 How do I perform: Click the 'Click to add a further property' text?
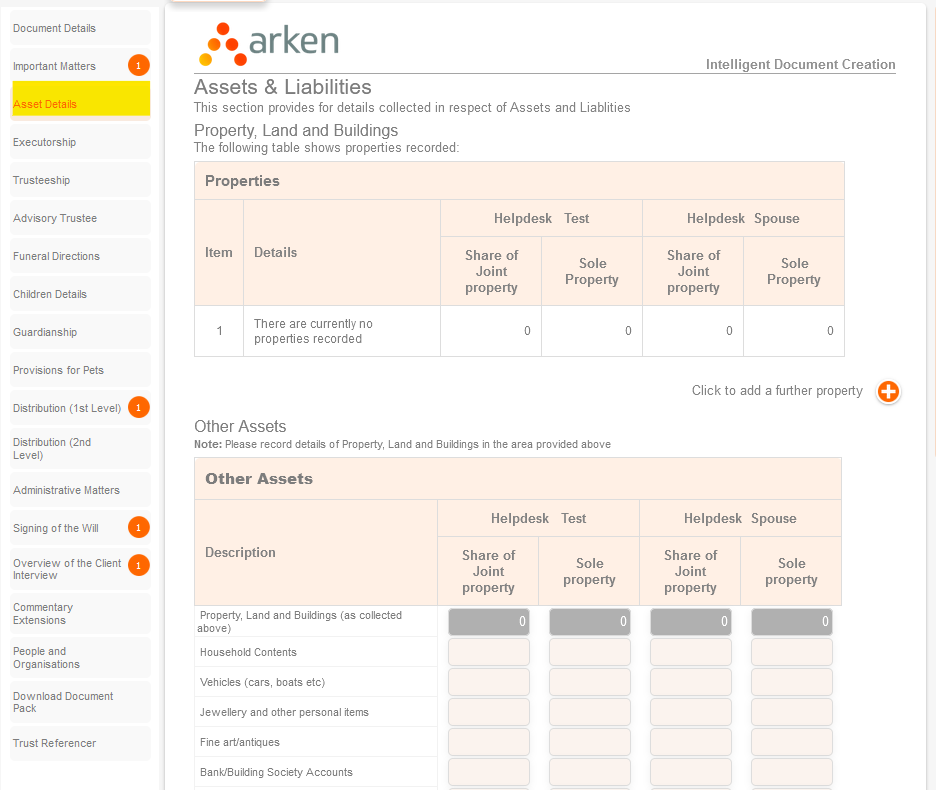[776, 391]
